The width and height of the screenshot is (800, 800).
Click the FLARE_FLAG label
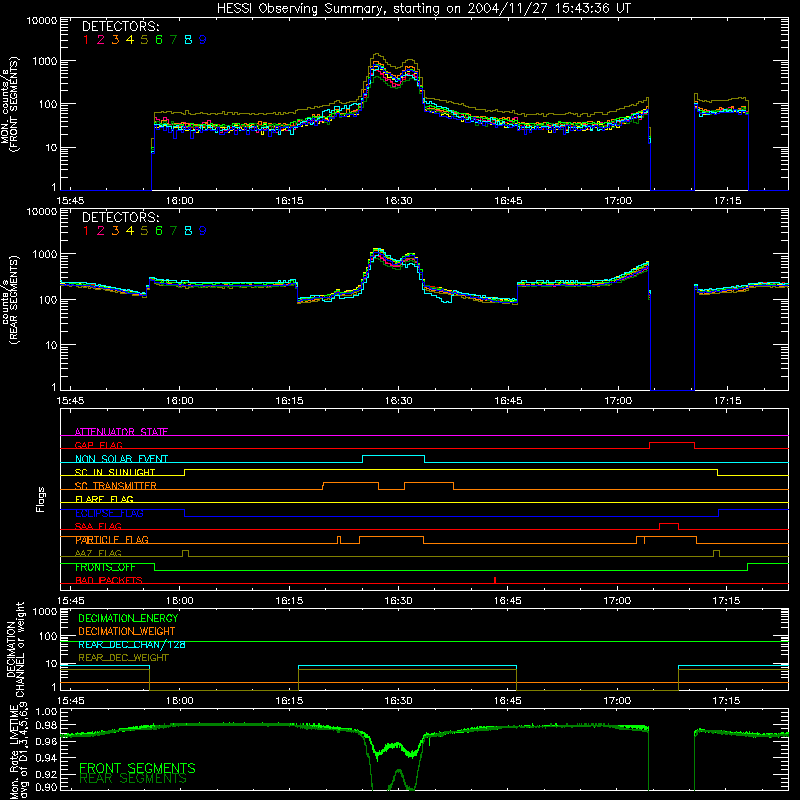coord(104,499)
